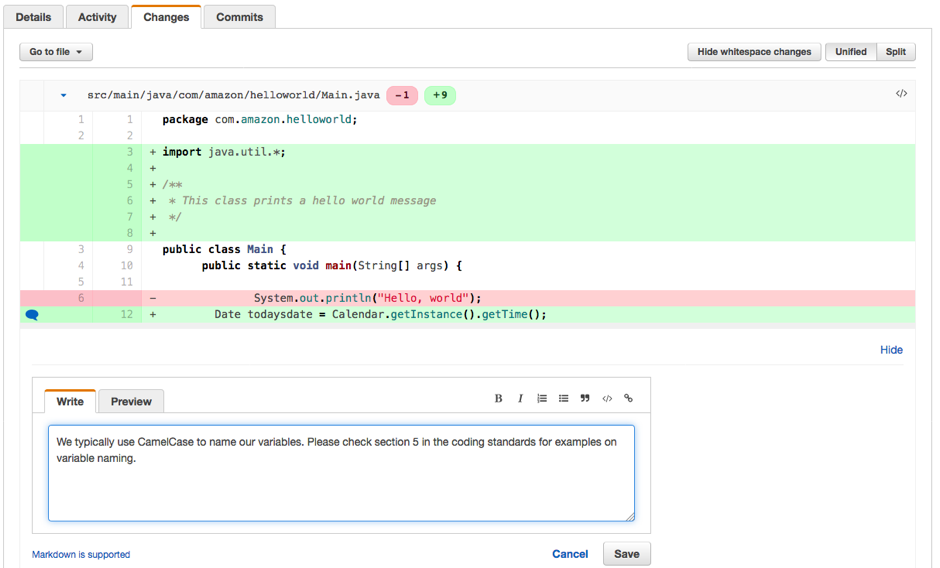
Task: Open comment bubble on line 12
Action: [x=32, y=314]
